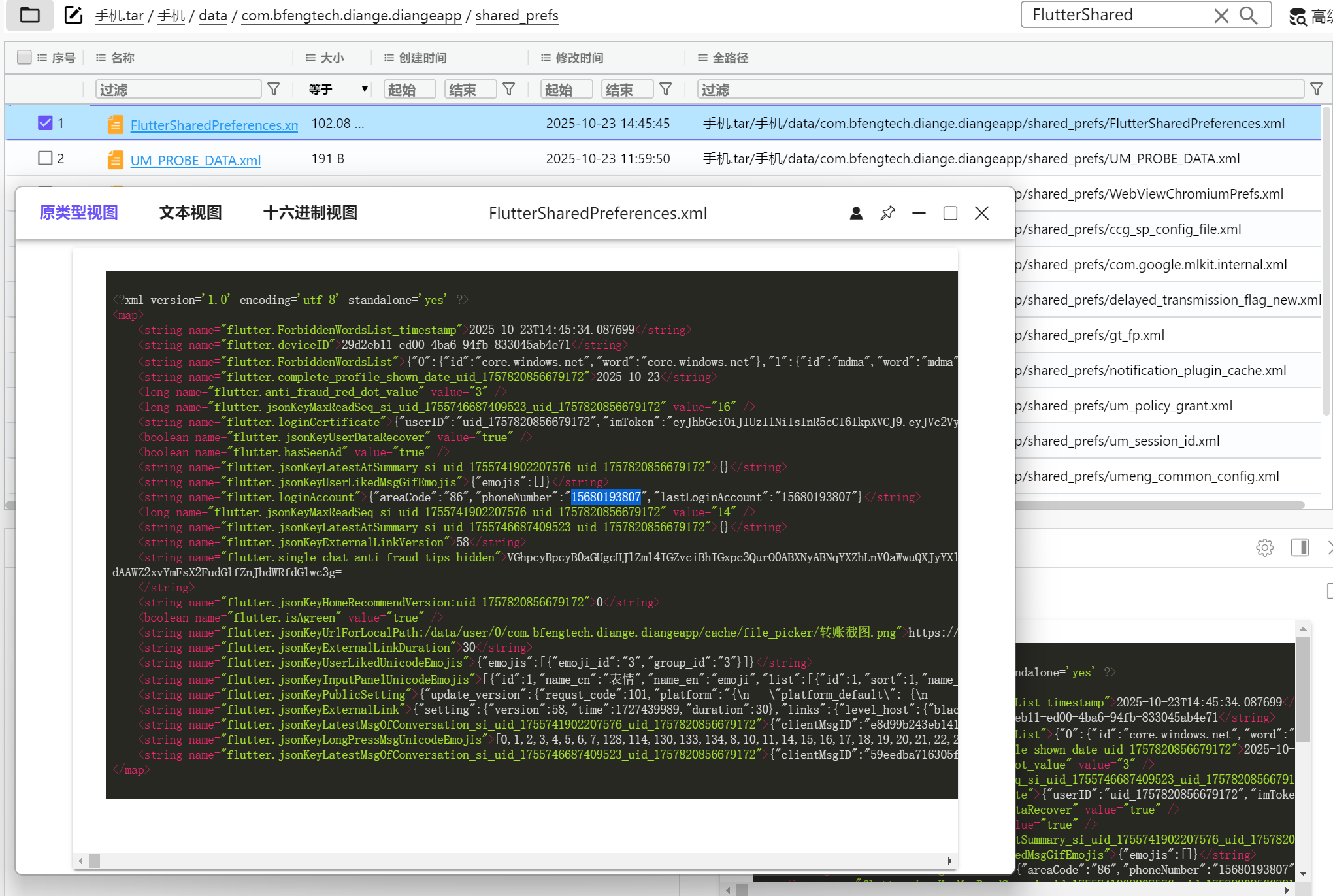Switch to the 十六进制视图 tab
This screenshot has height=896, width=1333.
coord(310,212)
